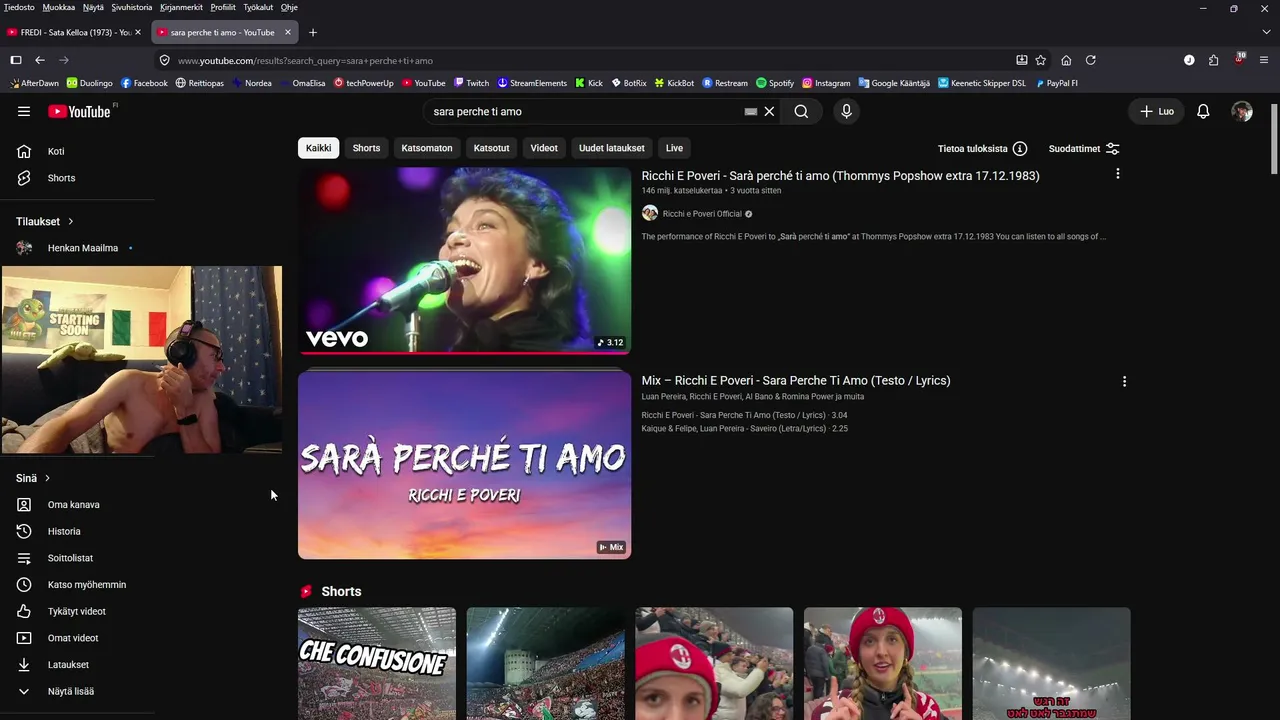Open the Instagram bookmark
This screenshot has height=720, width=1280.
pyautogui.click(x=826, y=83)
